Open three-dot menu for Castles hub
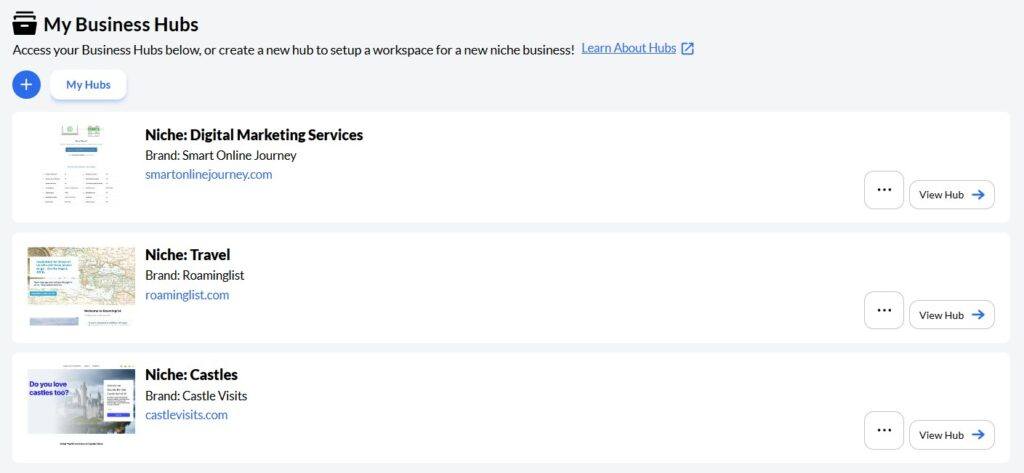Image resolution: width=1024 pixels, height=473 pixels. pyautogui.click(x=883, y=430)
